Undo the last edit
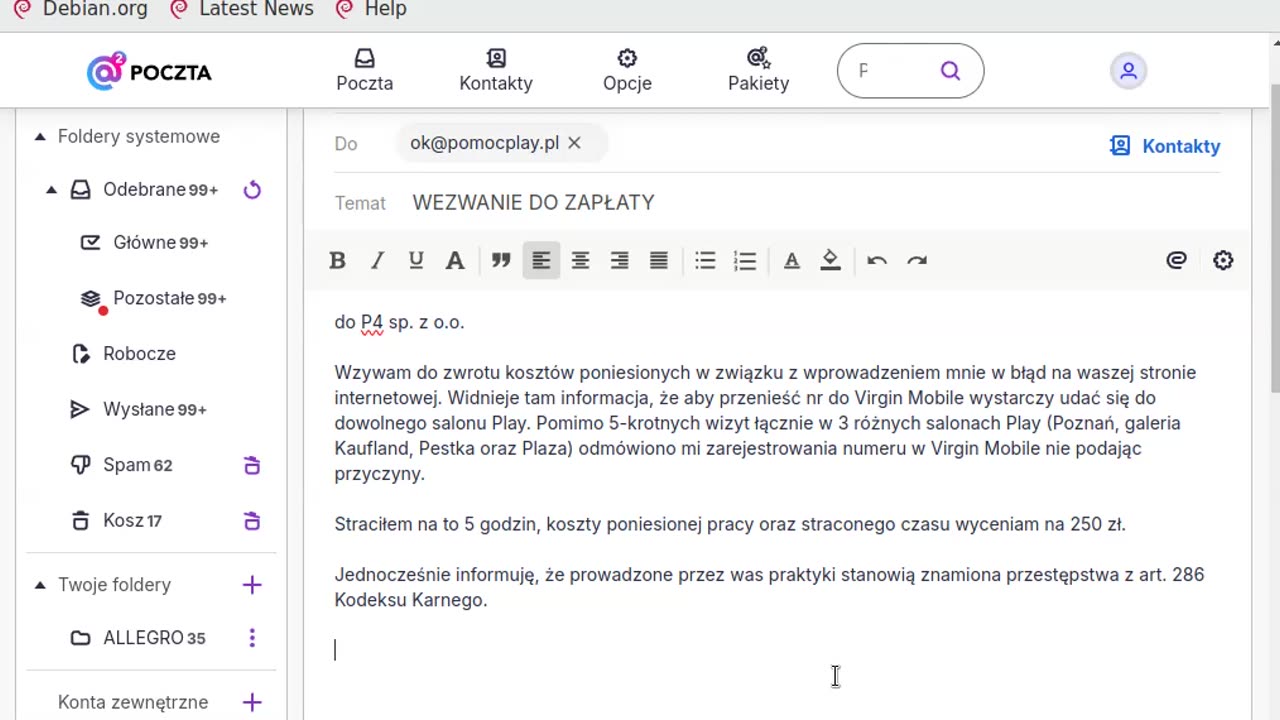This screenshot has width=1280, height=720. point(877,261)
